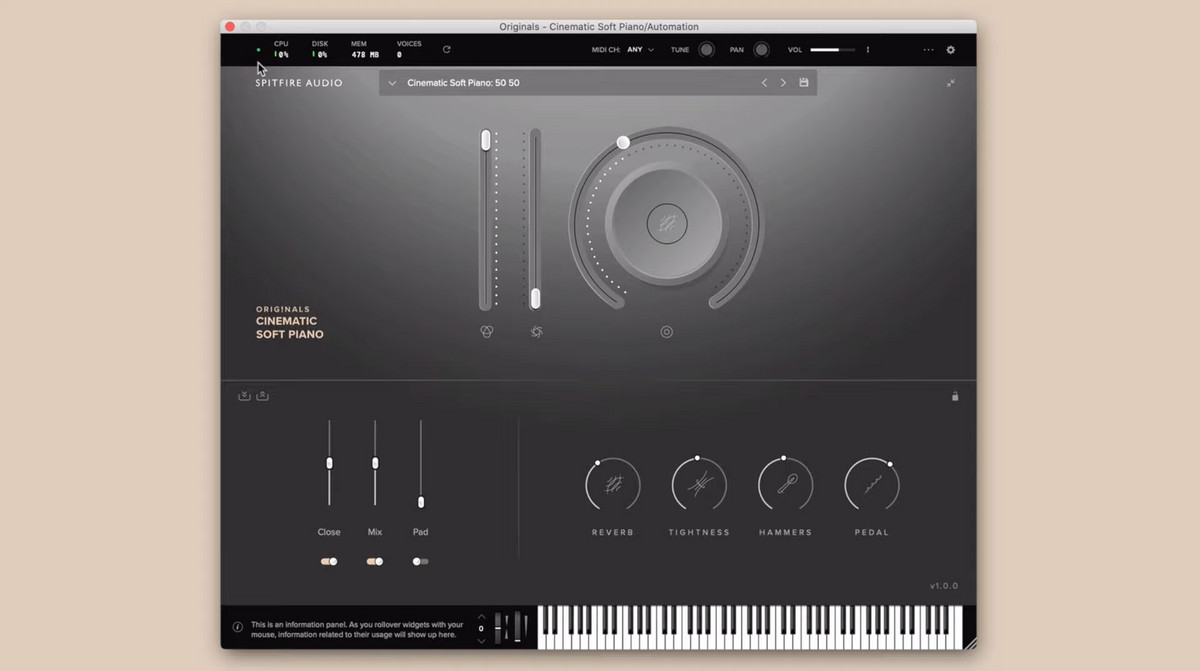Save the preset with the floppy disk icon
This screenshot has width=1200, height=671.
tap(804, 83)
